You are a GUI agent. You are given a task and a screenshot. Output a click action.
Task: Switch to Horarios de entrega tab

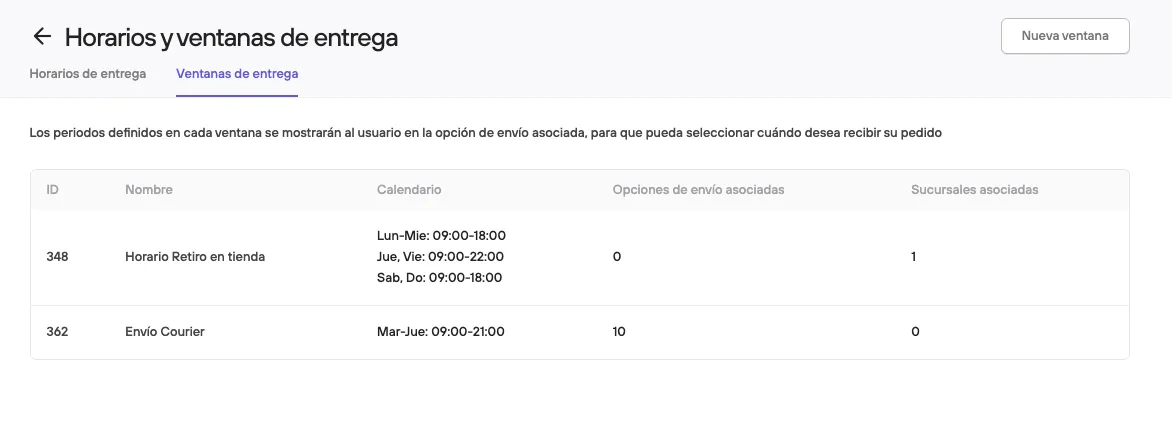pyautogui.click(x=87, y=74)
